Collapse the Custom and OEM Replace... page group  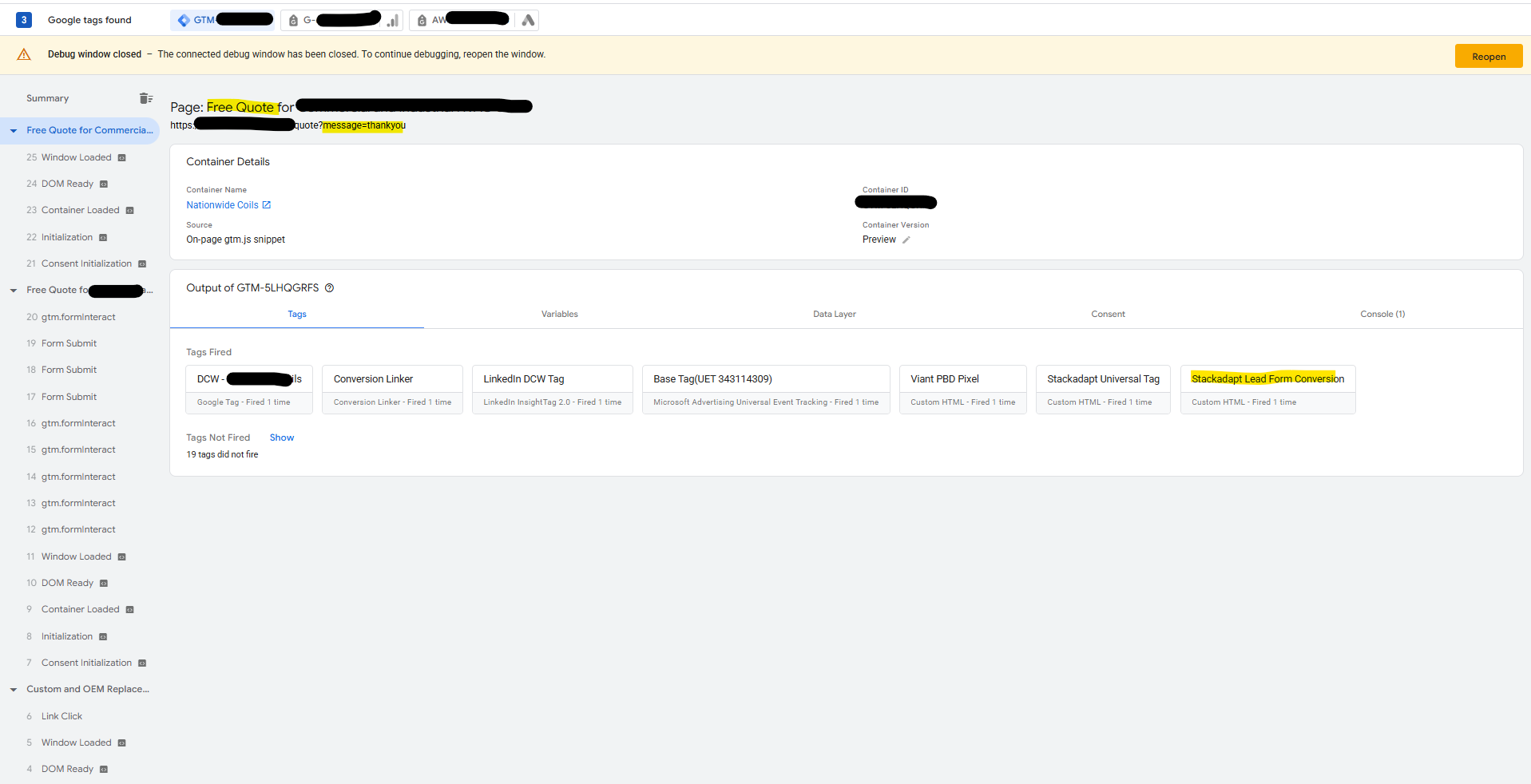[14, 690]
